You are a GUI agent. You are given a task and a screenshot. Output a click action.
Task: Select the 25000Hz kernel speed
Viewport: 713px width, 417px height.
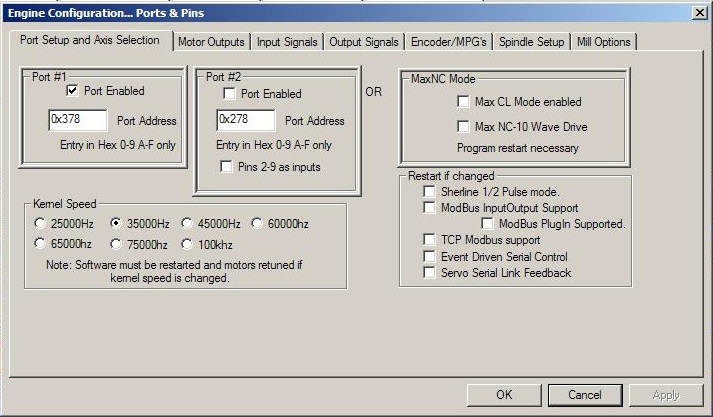[41, 223]
